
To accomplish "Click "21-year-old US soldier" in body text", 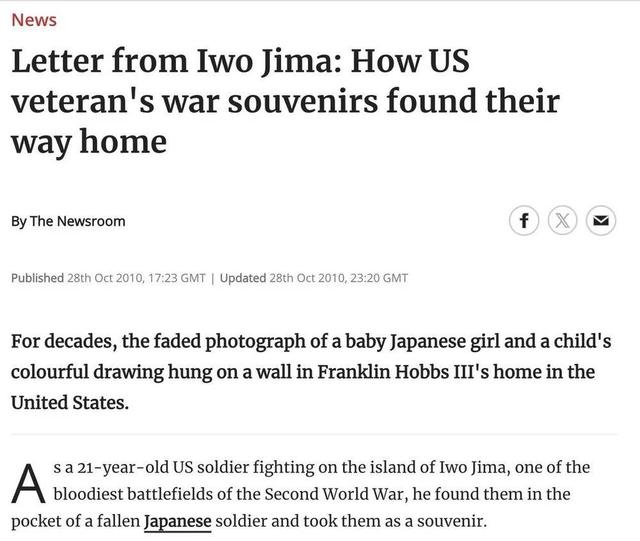I will coord(155,467).
